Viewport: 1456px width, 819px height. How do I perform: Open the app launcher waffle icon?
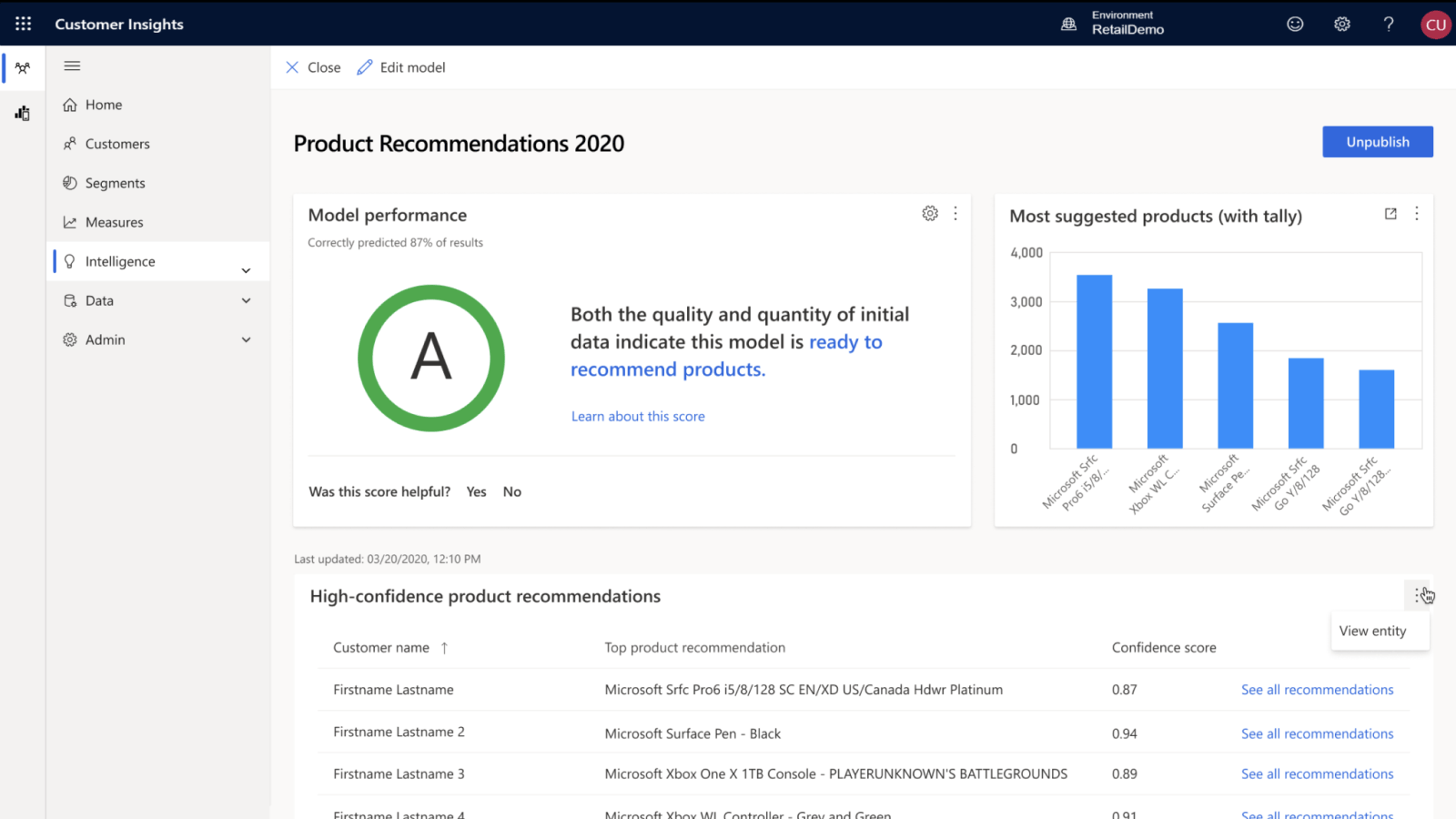24,24
